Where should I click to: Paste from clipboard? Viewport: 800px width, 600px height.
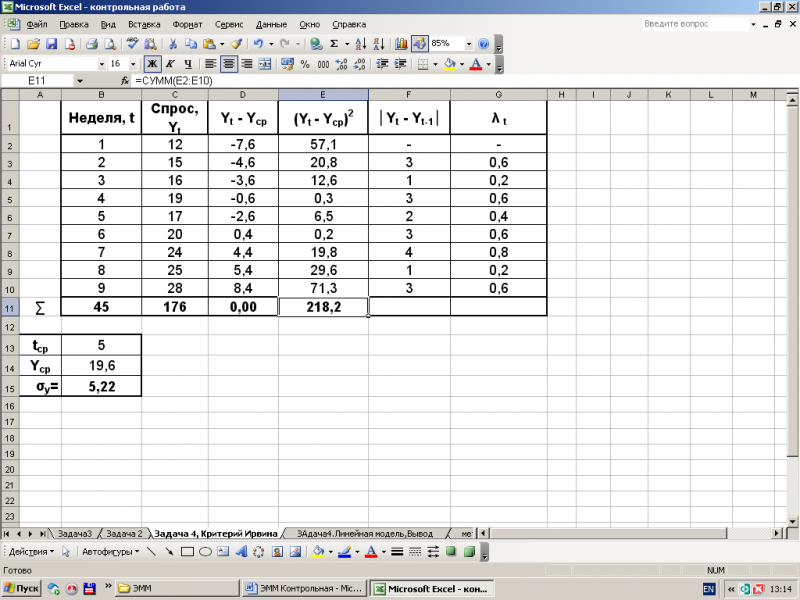(209, 44)
